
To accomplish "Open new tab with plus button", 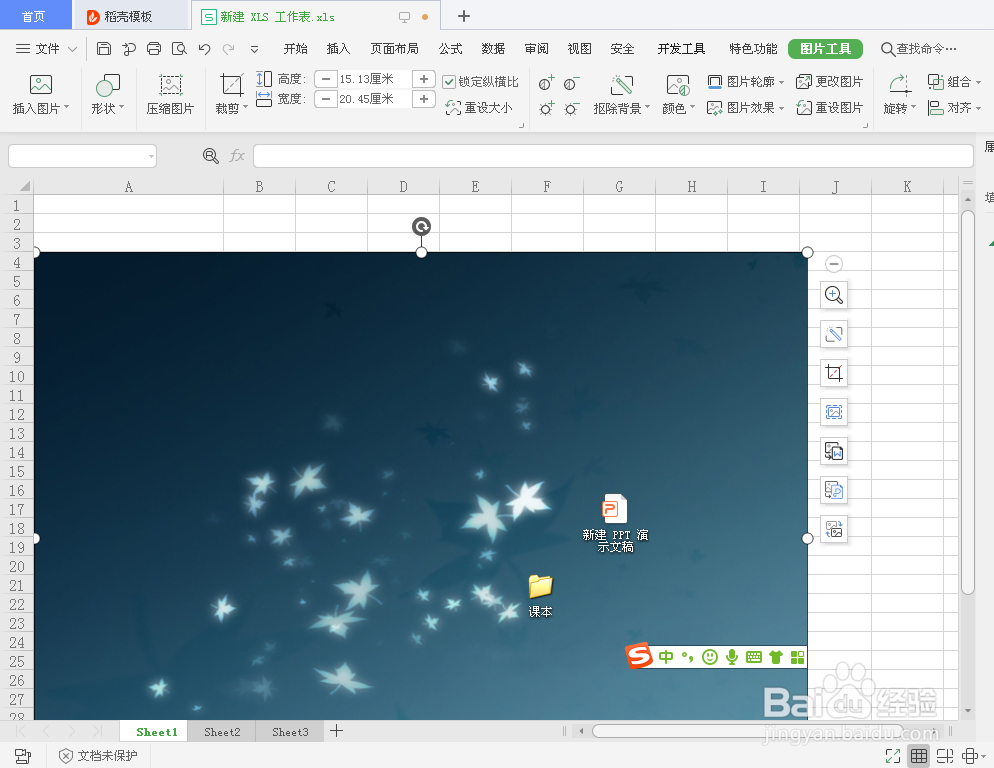I will (x=463, y=16).
